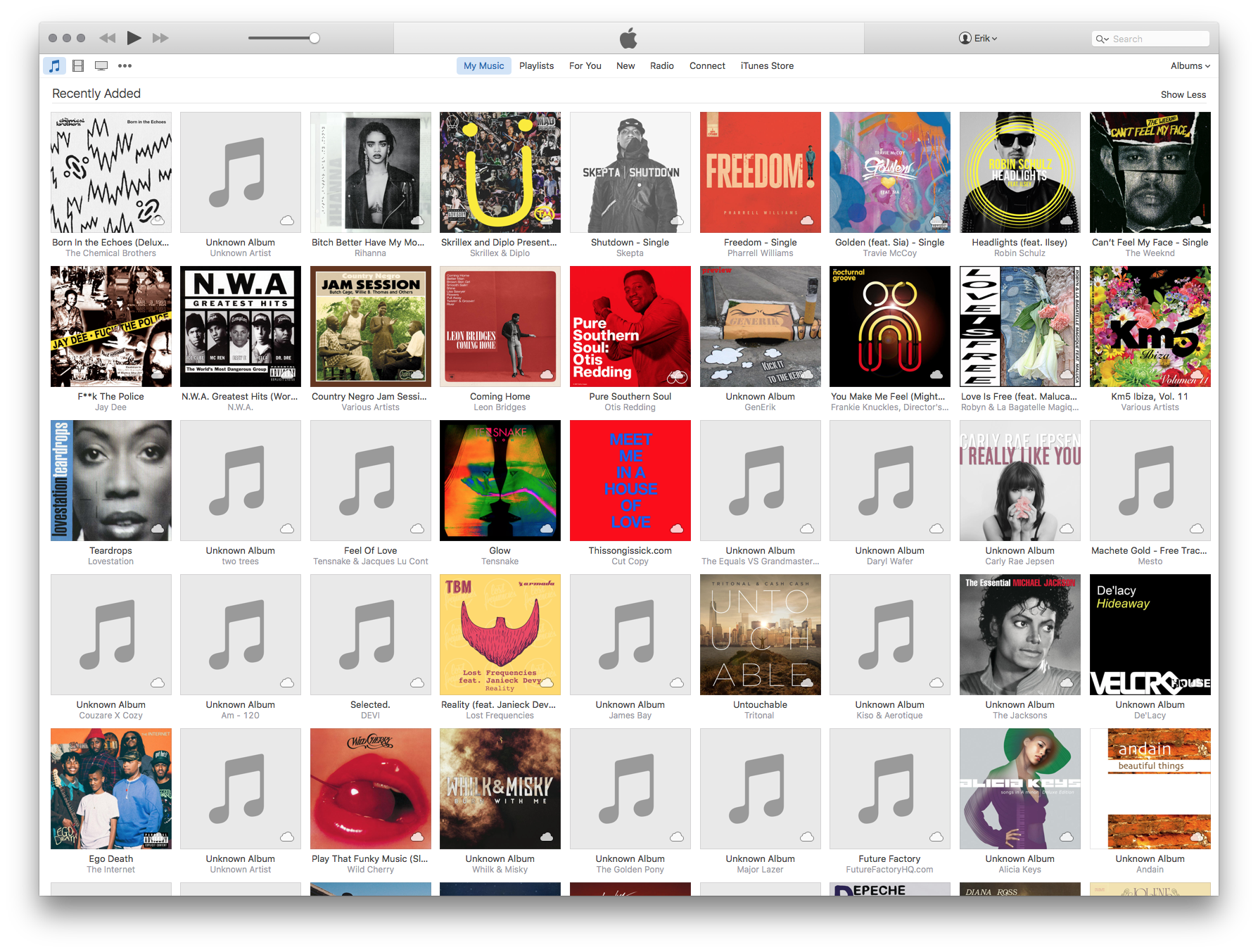Click cloud icon on Couzare X Cozy album

pyautogui.click(x=158, y=683)
